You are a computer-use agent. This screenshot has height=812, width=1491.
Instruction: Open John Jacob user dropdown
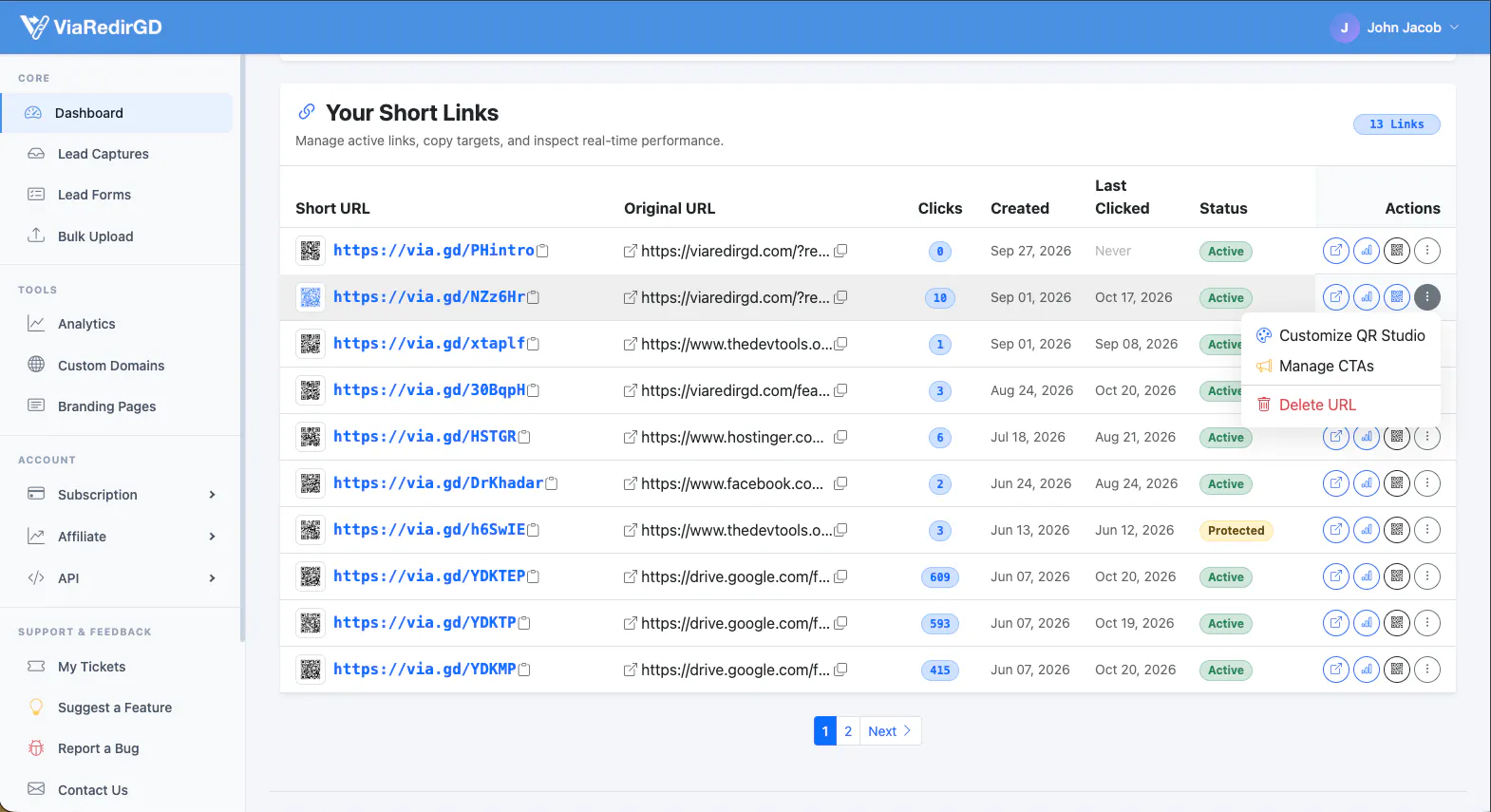(1394, 28)
